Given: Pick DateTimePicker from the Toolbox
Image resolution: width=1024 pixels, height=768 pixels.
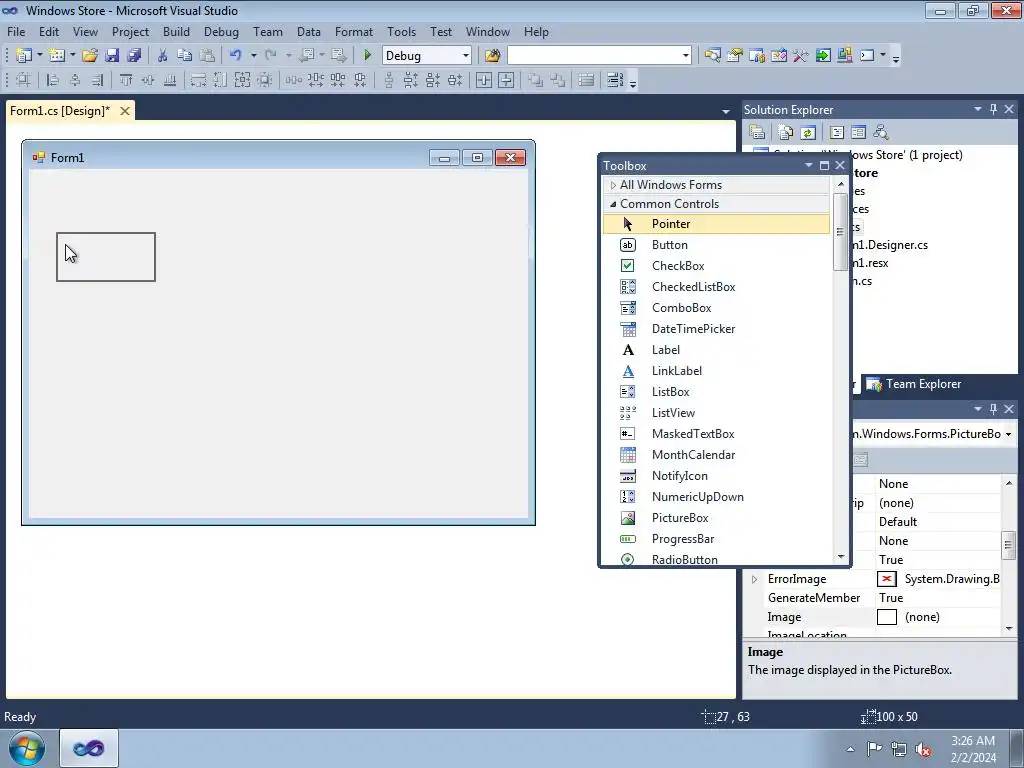Looking at the screenshot, I should coord(716,329).
